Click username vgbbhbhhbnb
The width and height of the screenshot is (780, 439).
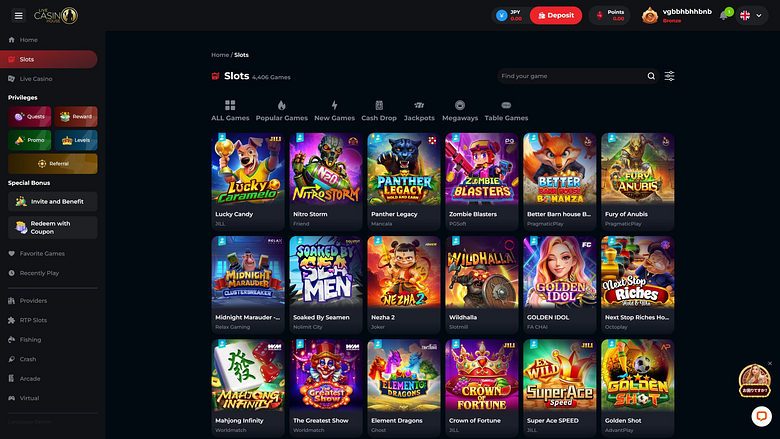tap(687, 11)
